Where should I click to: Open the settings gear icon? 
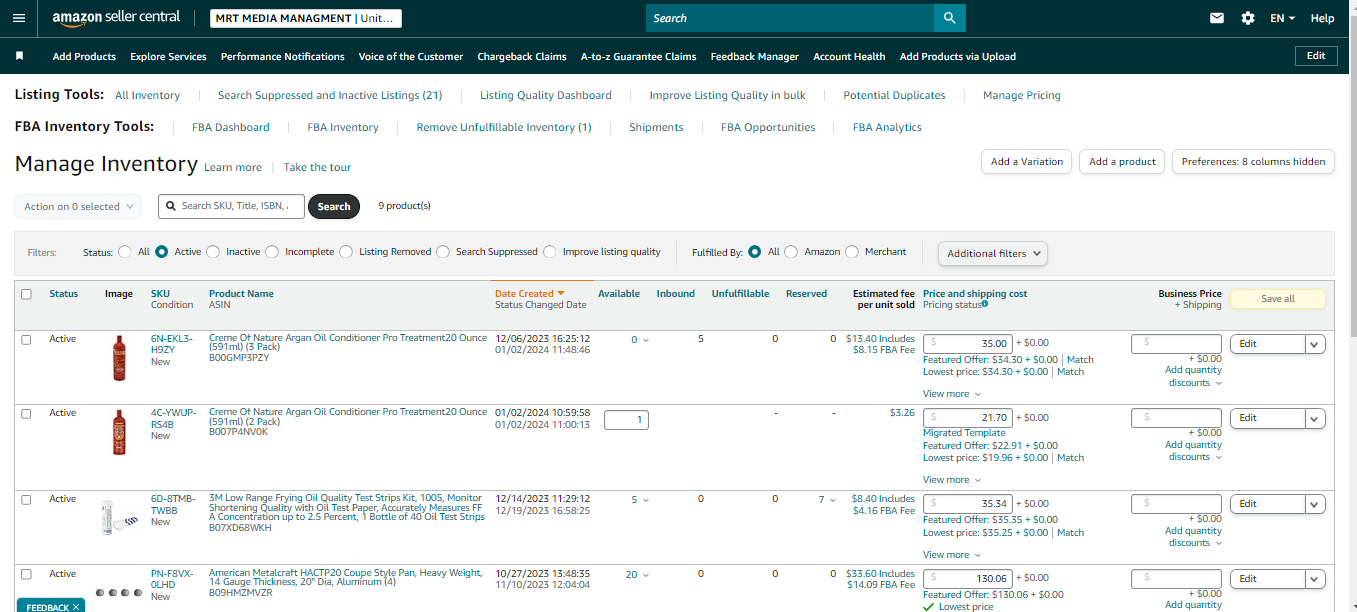[x=1247, y=18]
